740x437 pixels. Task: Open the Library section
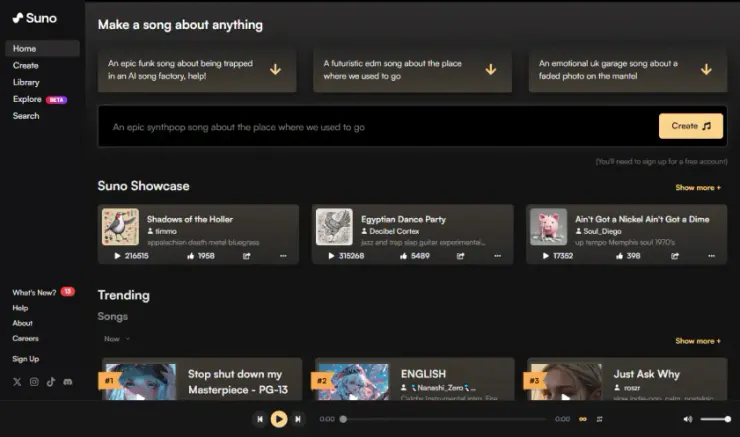tap(26, 82)
